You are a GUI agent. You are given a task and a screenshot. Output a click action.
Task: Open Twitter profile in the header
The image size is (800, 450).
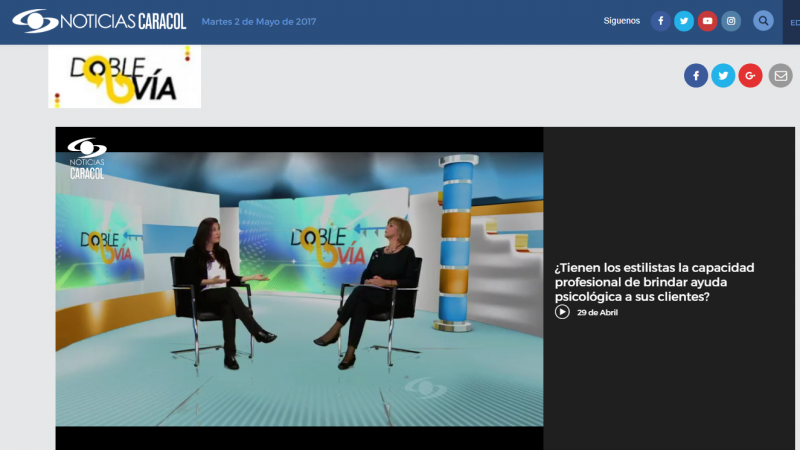click(684, 21)
